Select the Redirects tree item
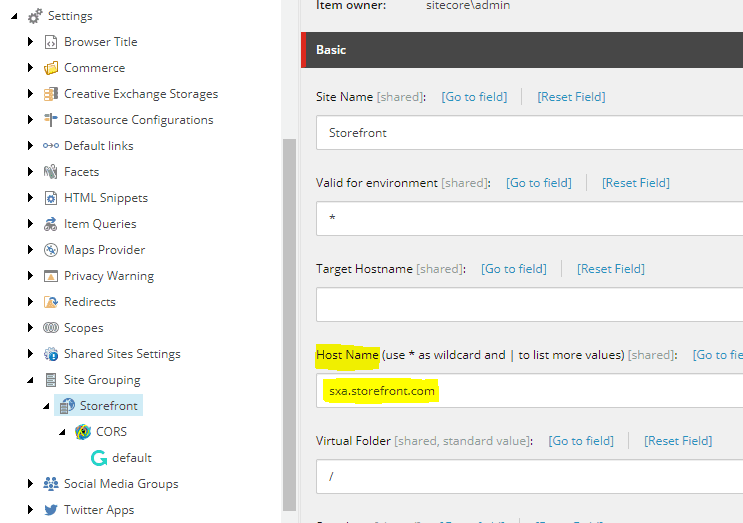The height and width of the screenshot is (523, 743). point(90,302)
